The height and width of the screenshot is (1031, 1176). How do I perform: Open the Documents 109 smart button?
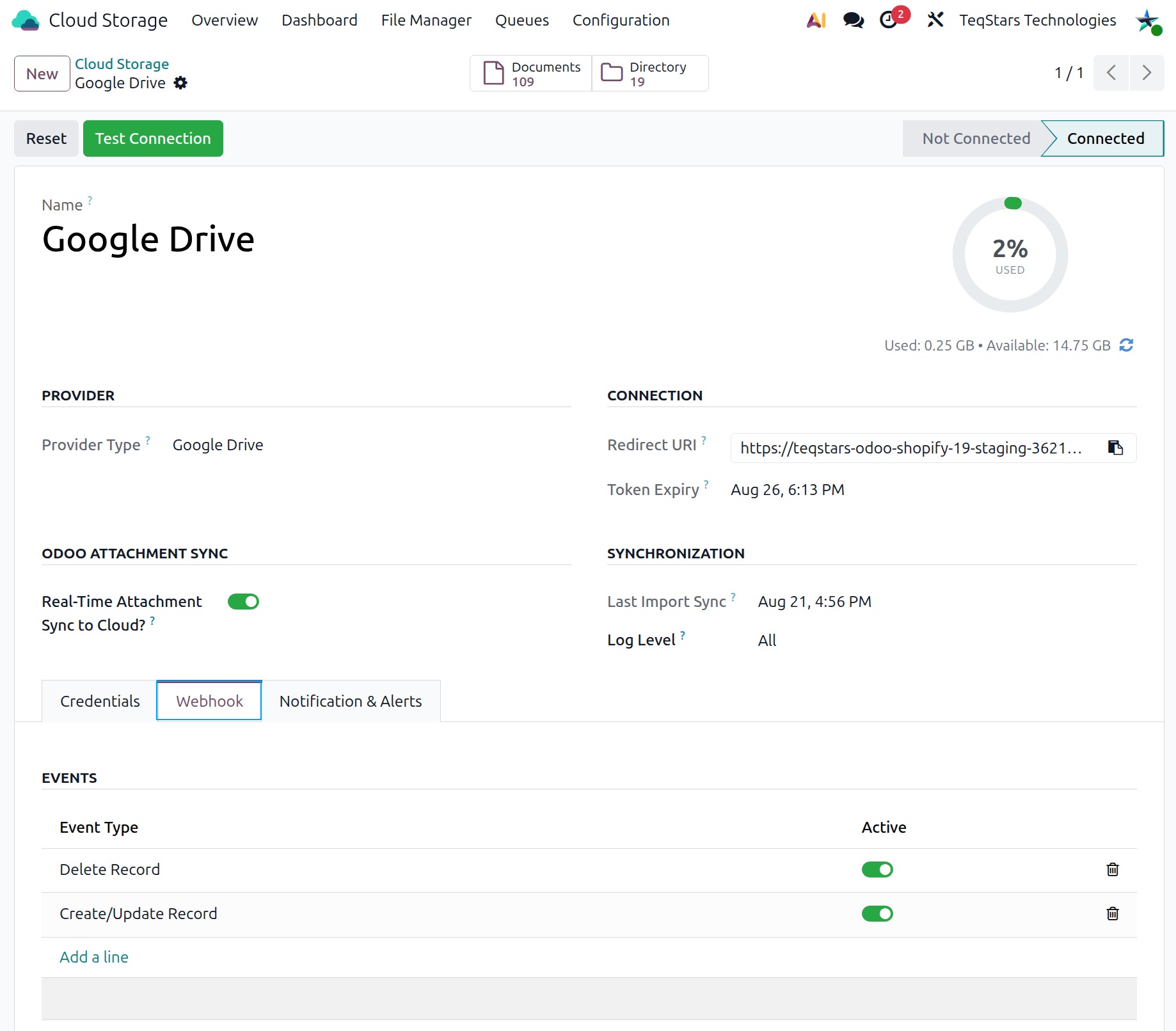[x=531, y=74]
